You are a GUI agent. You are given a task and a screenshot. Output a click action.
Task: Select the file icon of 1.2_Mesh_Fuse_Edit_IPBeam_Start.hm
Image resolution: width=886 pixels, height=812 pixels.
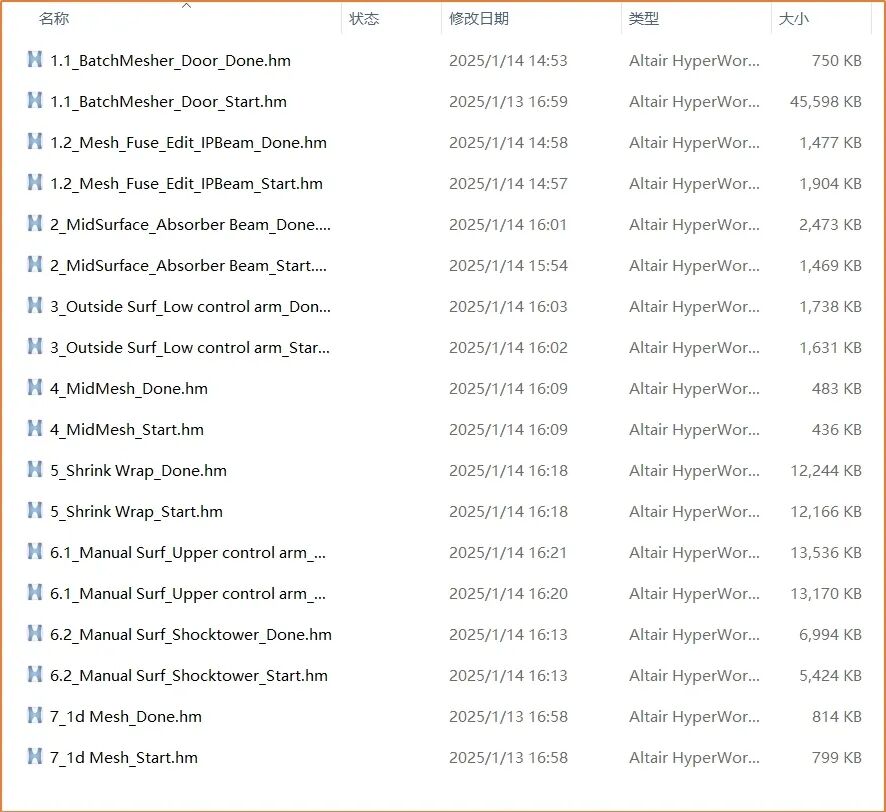(x=35, y=183)
